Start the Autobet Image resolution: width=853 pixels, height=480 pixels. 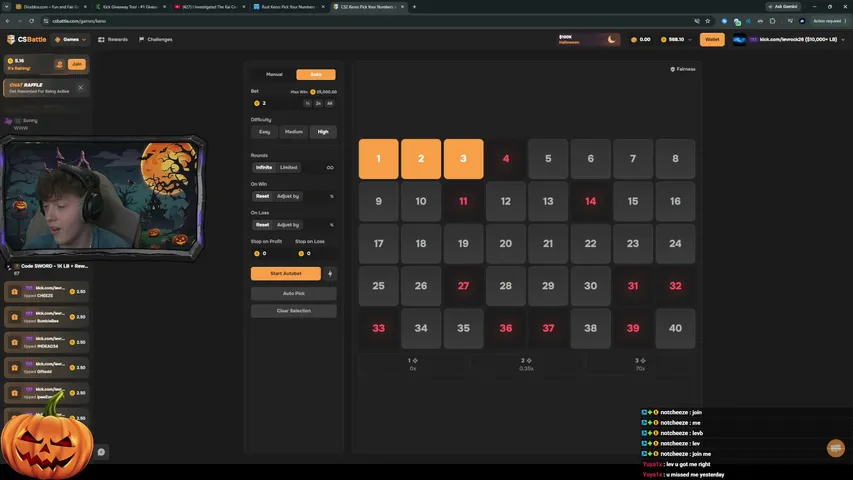[x=286, y=273]
